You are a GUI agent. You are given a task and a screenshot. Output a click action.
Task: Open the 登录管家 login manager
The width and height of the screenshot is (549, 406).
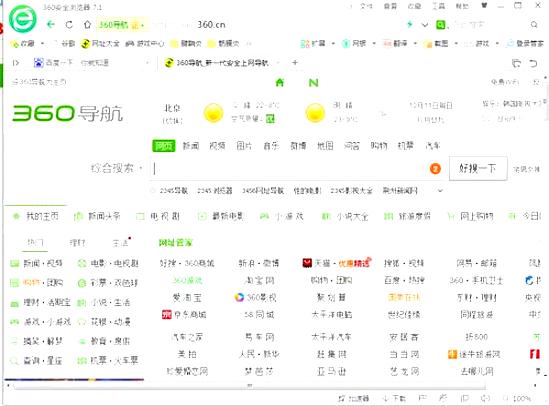click(x=525, y=43)
